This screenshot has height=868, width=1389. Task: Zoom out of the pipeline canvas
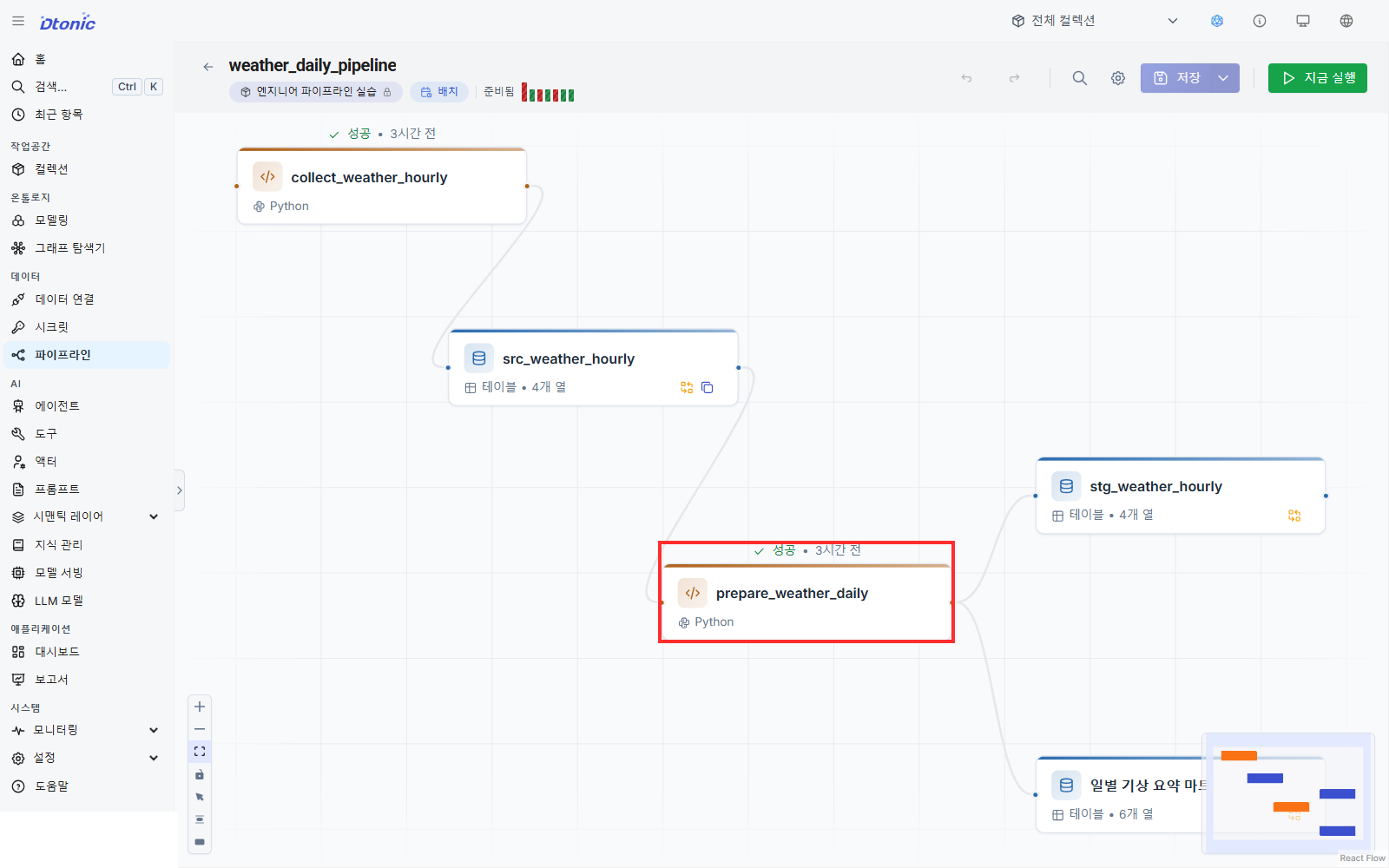tap(200, 729)
